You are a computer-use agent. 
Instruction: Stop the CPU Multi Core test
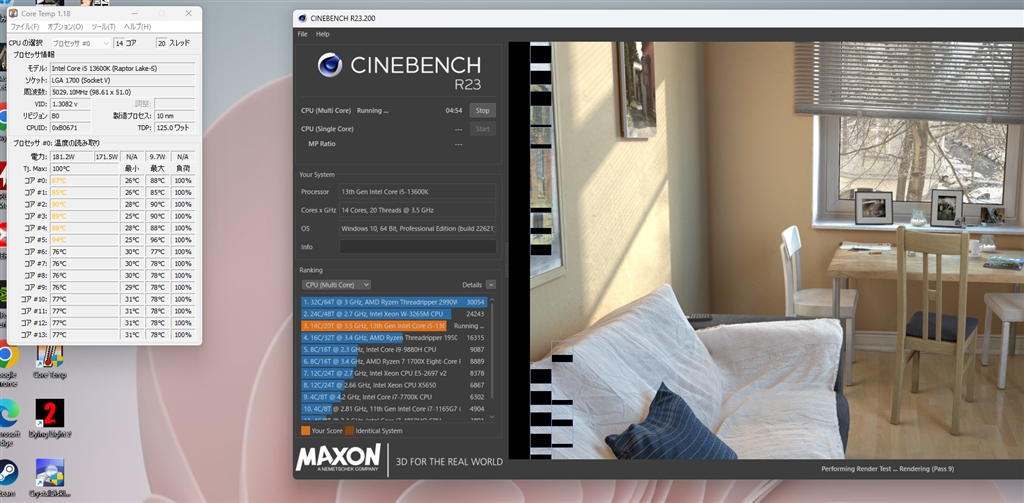482,110
